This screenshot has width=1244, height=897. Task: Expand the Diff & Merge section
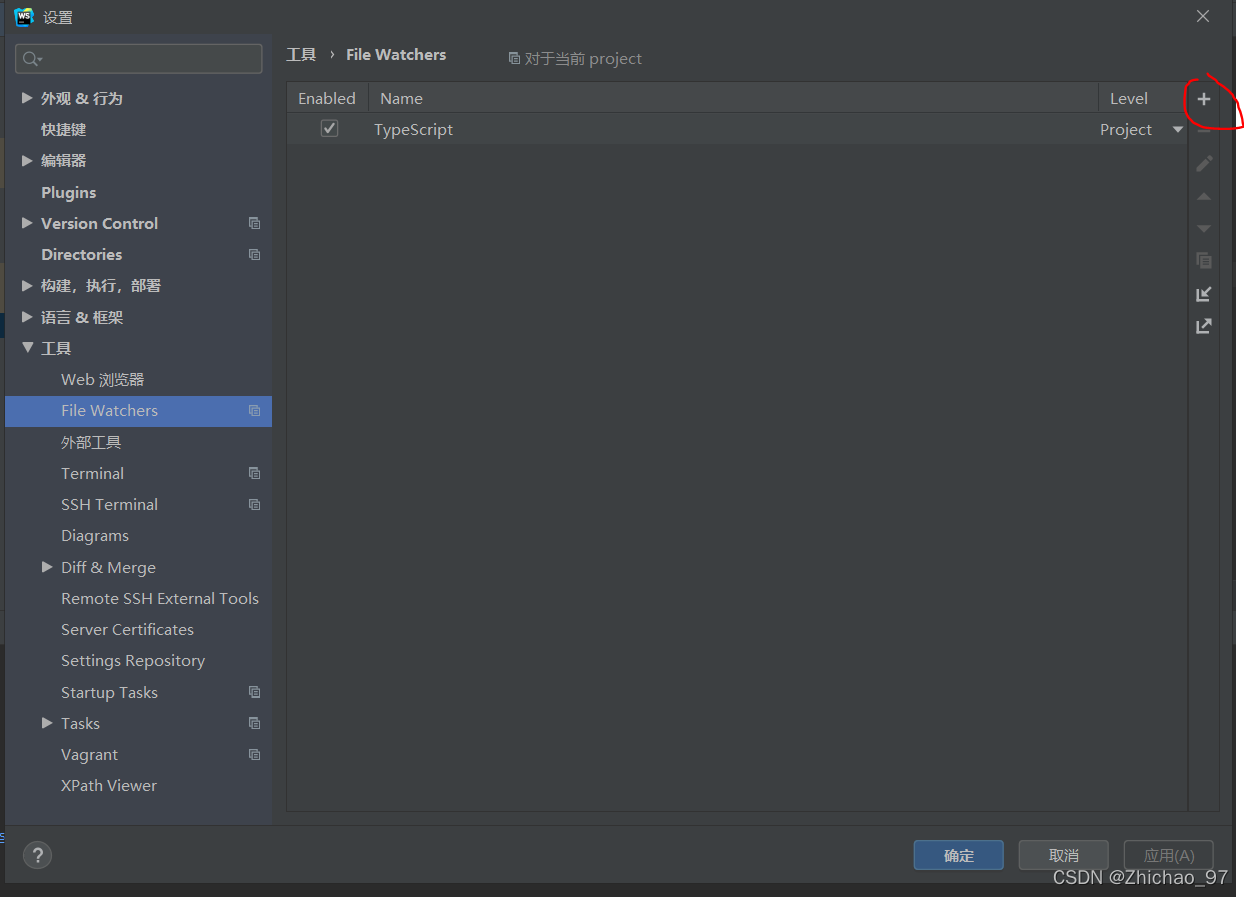[47, 567]
